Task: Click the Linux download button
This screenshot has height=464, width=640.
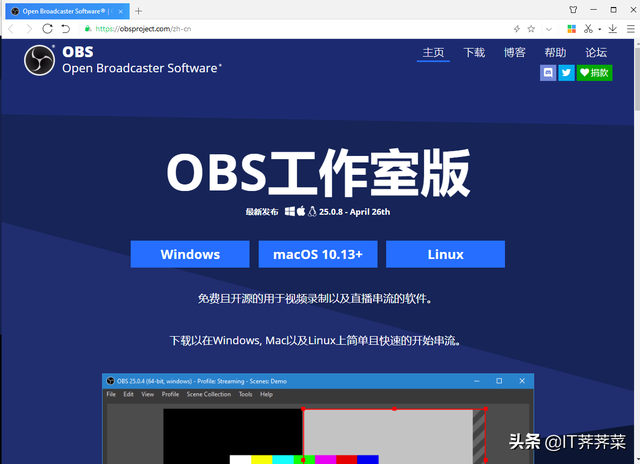Action: coord(445,254)
